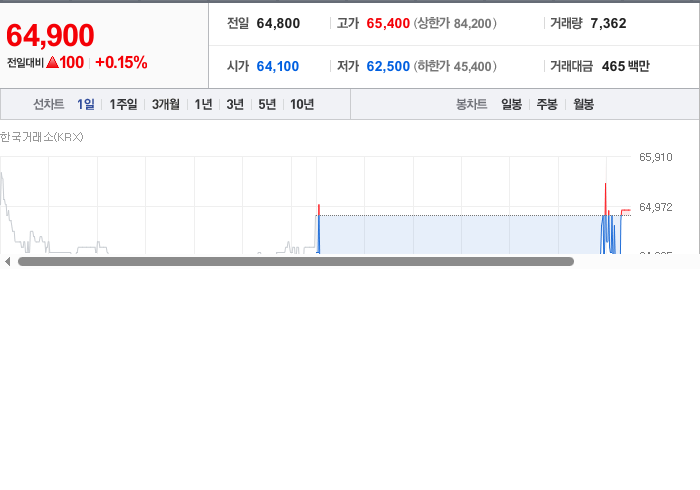The width and height of the screenshot is (700, 490).
Task: Click the horizontal scrollbar left arrow
Action: (x=7, y=262)
